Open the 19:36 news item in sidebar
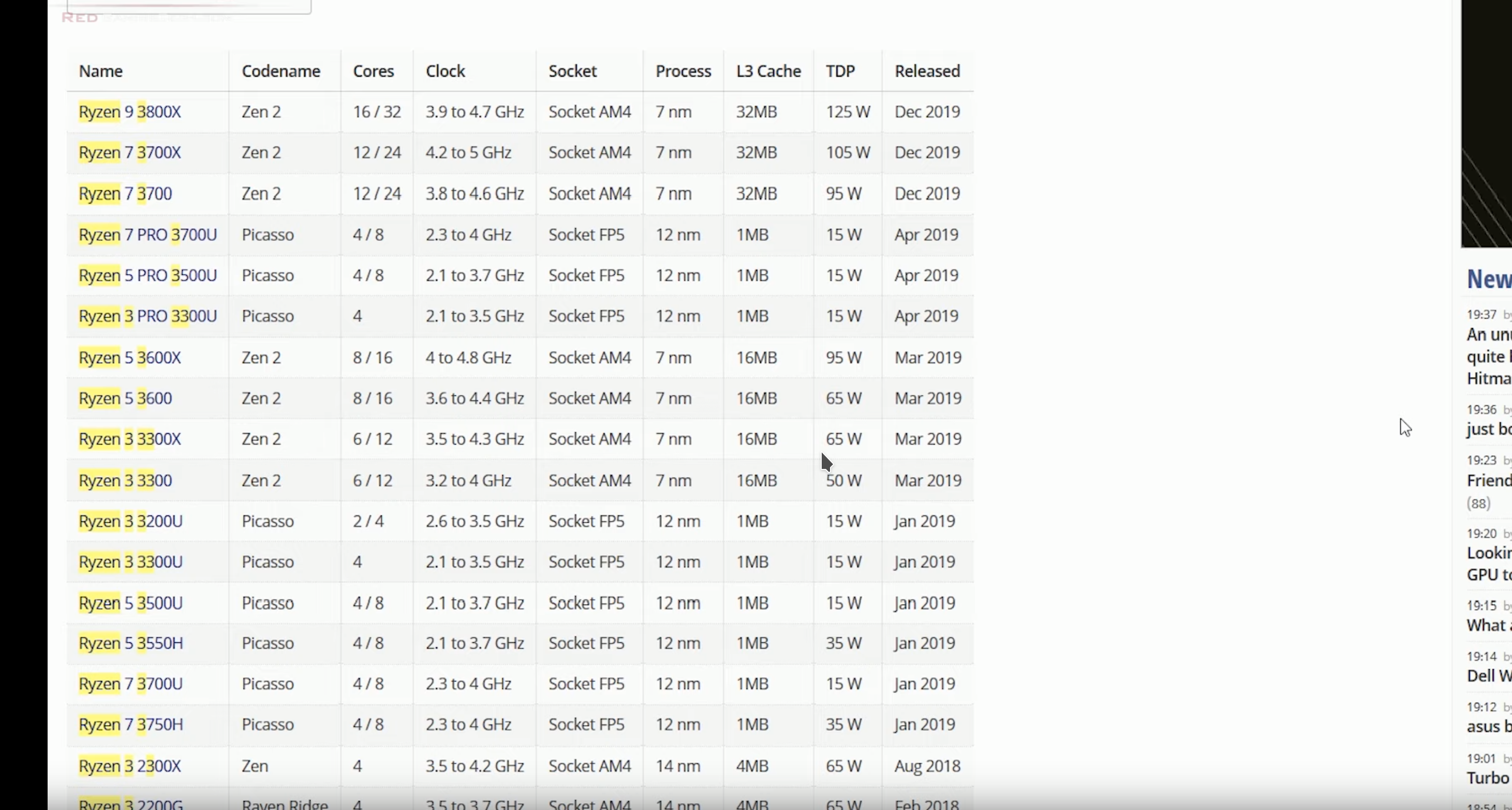1512x810 pixels. coord(1489,429)
